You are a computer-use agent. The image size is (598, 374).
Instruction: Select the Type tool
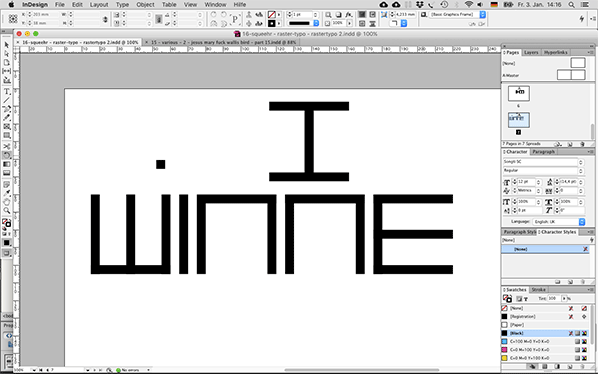pos(6,92)
